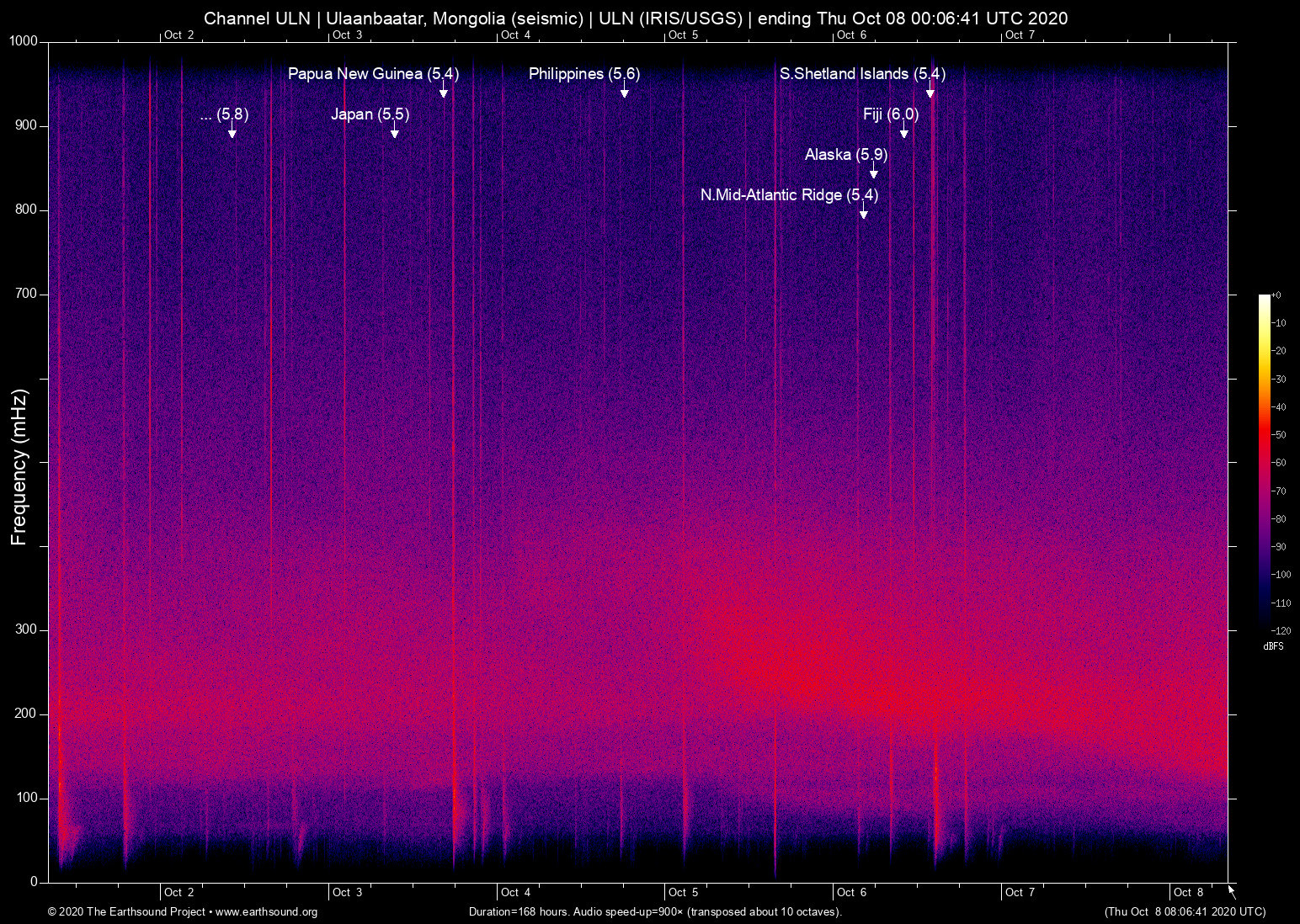1300x924 pixels.
Task: Click Oct 4 on the top time axis
Action: [x=516, y=35]
